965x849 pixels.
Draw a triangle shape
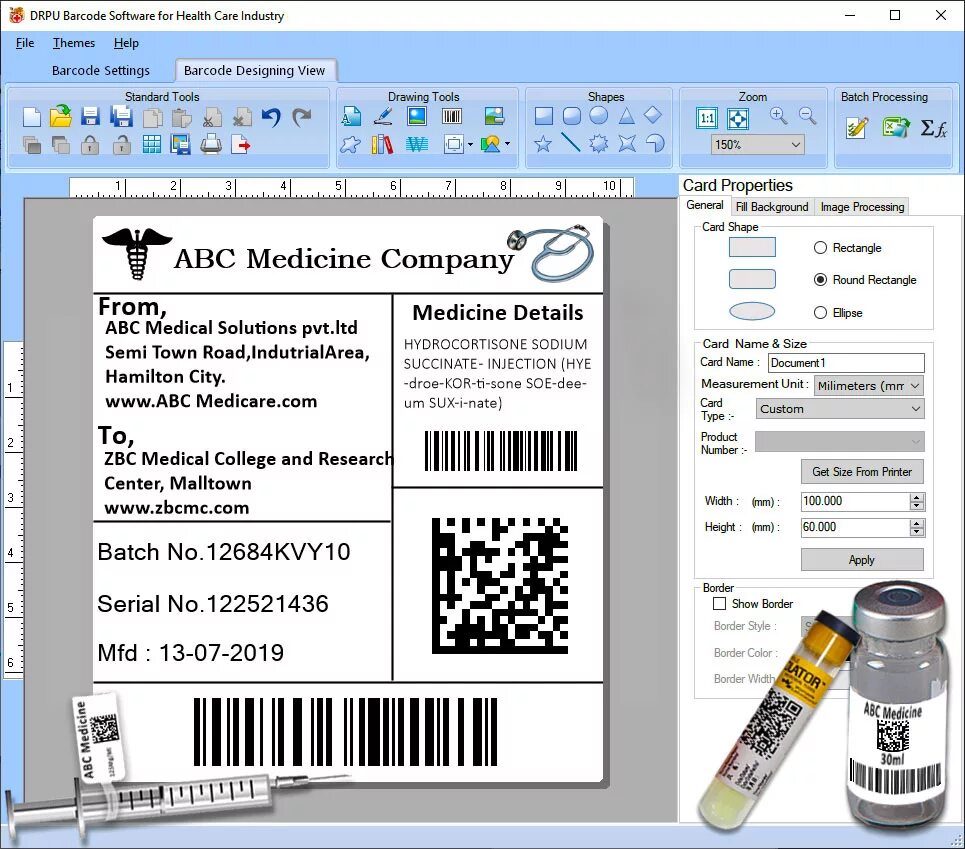627,115
